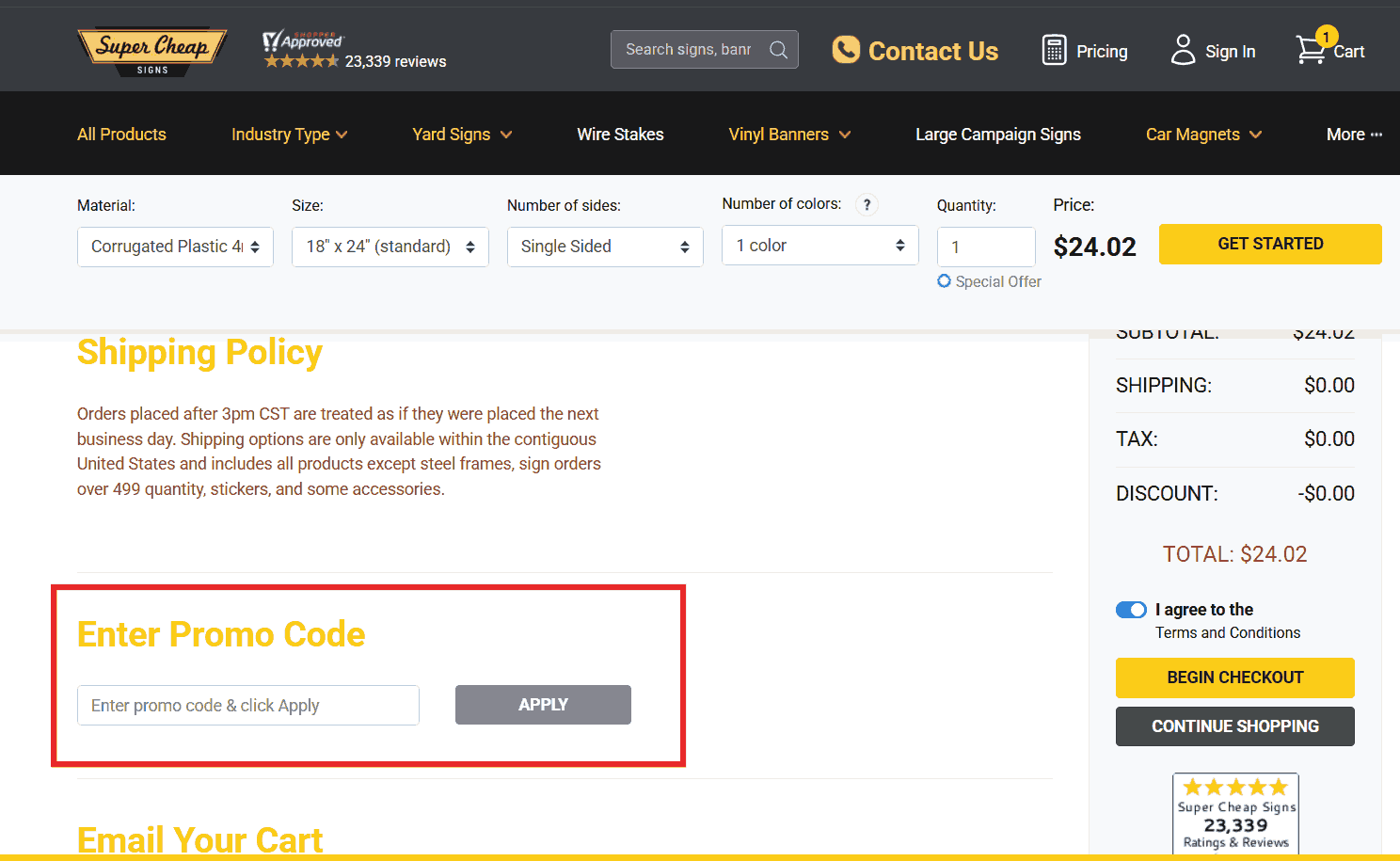Screen dimensions: 1400x861
Task: Open the Number of sides dropdown
Action: [605, 247]
